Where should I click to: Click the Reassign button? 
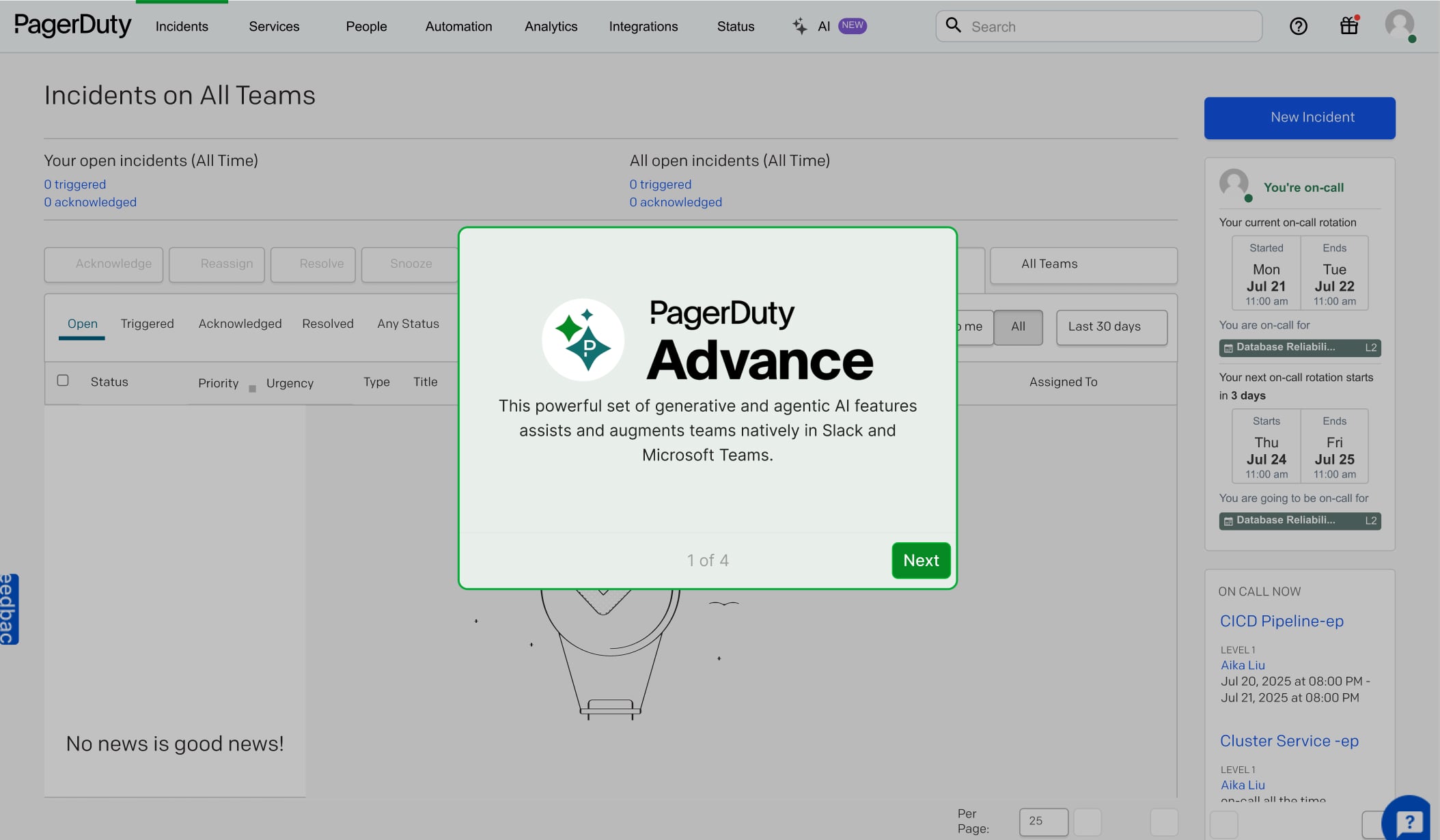click(x=217, y=264)
